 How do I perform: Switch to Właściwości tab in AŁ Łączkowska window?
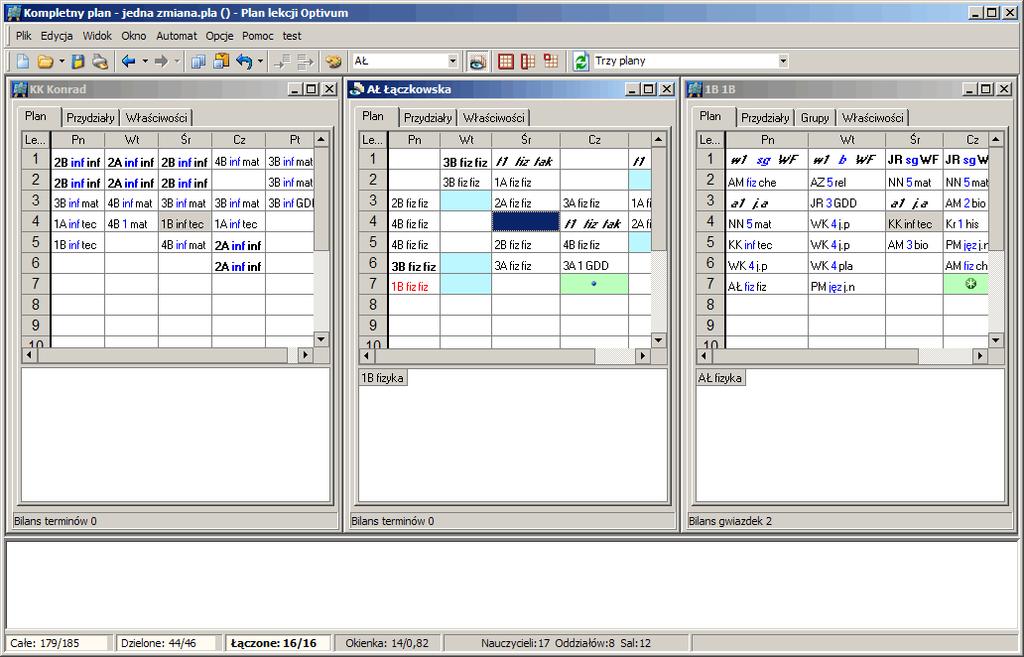[494, 118]
